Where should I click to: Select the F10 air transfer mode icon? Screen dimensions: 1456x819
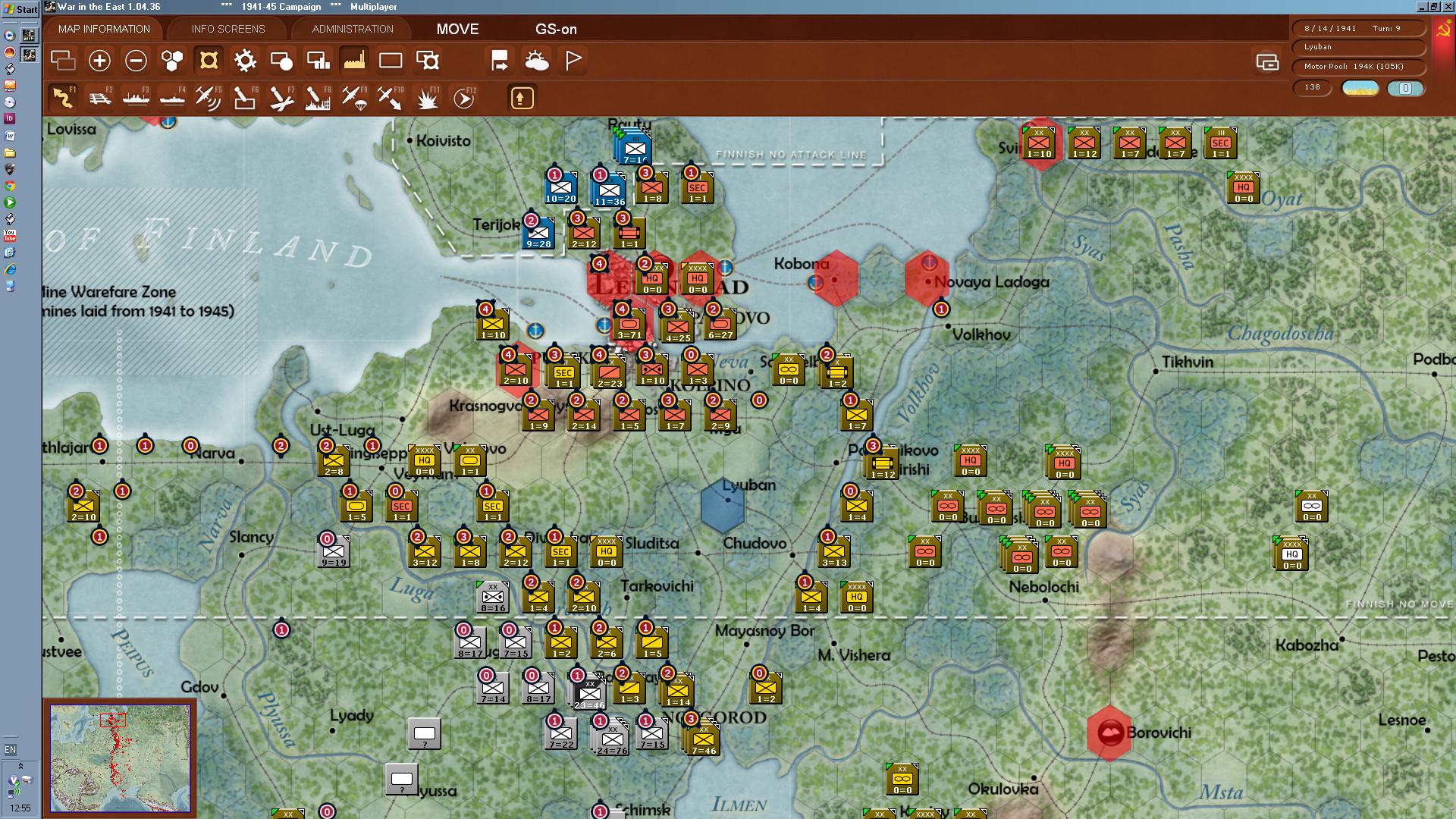pyautogui.click(x=391, y=98)
